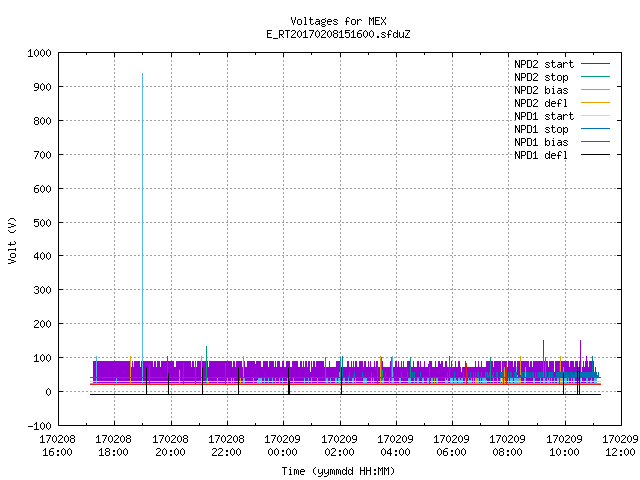Click the chart title 'Voltages for MEX'
This screenshot has height=480, width=640.
[338, 21]
